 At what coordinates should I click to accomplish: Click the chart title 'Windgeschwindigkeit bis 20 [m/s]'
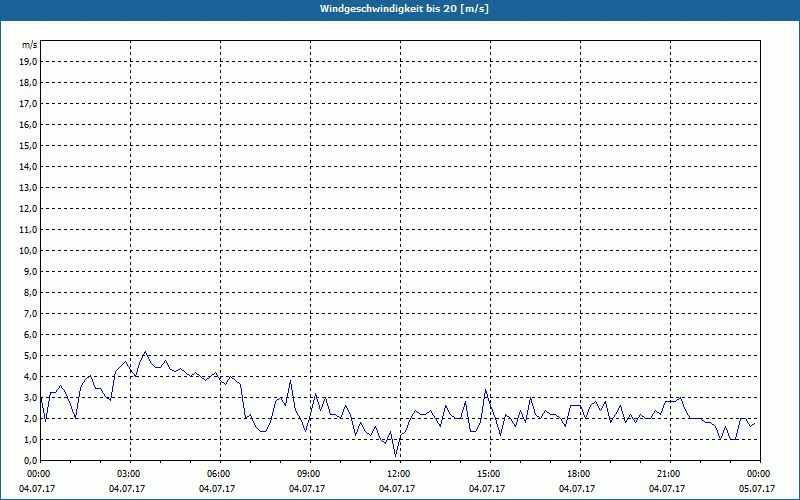404,9
